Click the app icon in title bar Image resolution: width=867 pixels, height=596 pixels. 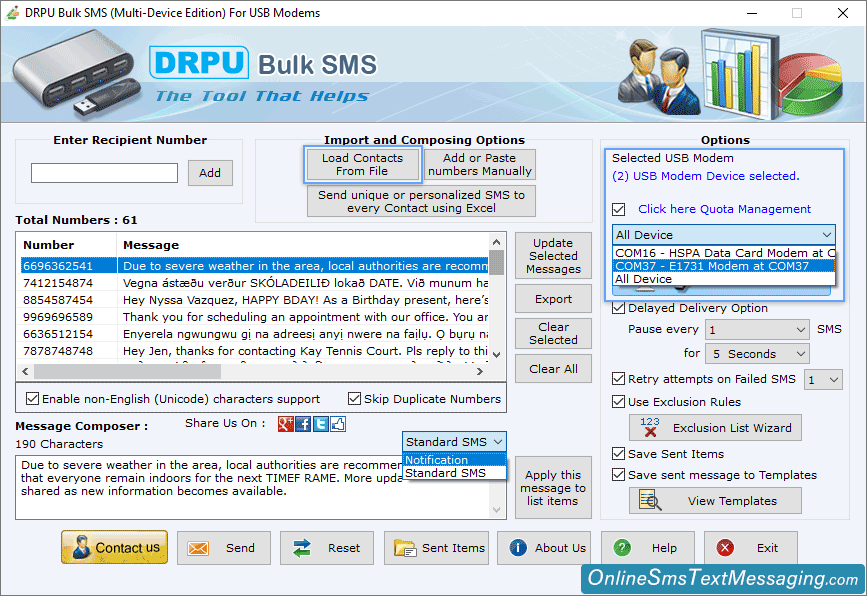[12, 13]
